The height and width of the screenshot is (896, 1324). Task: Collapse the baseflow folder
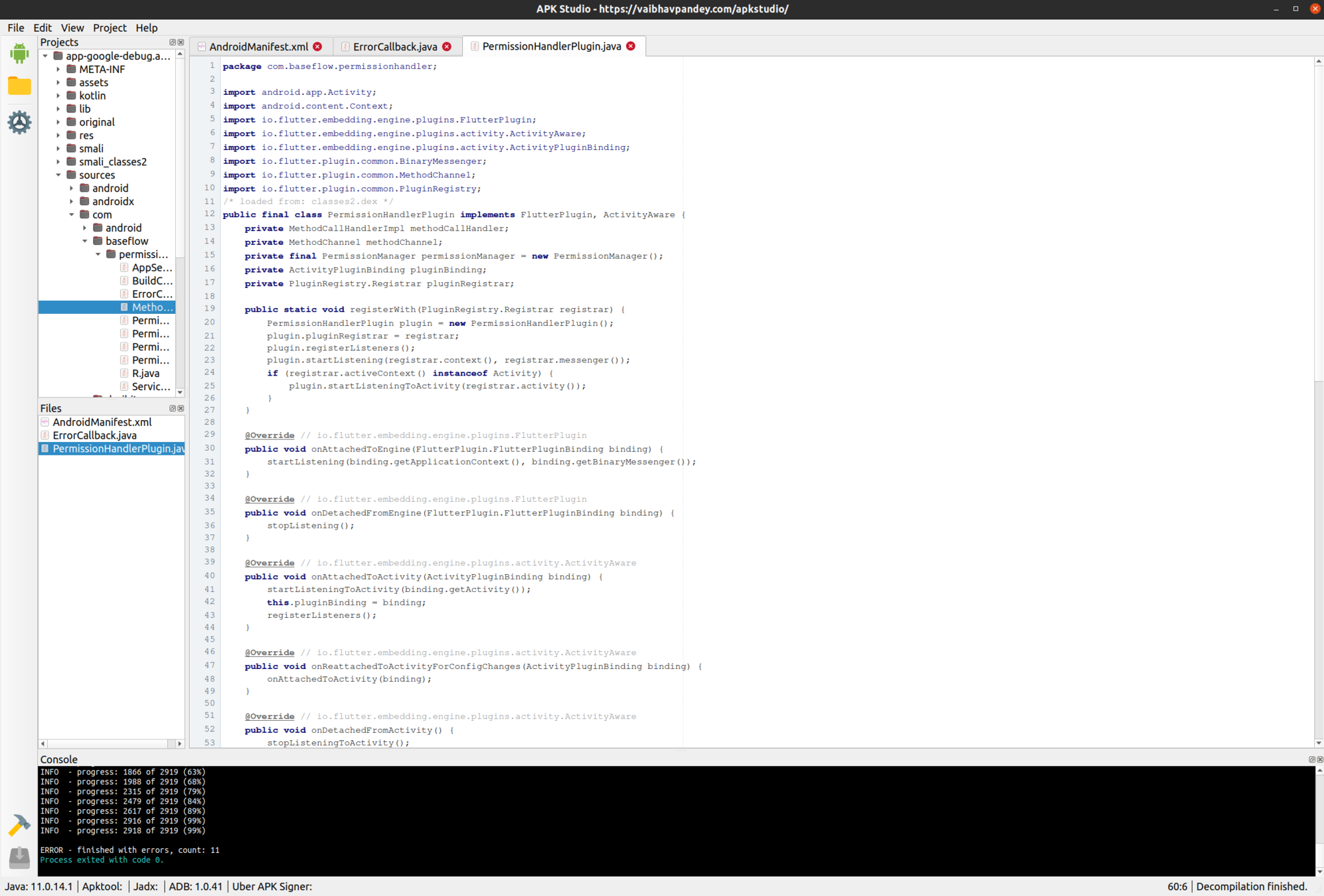point(85,241)
